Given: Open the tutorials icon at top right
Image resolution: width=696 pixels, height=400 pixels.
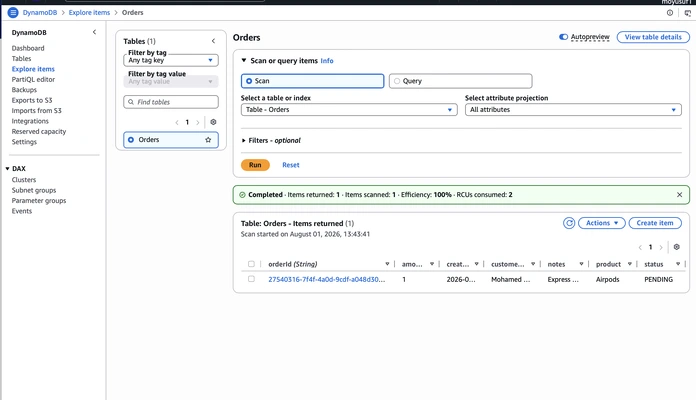Looking at the screenshot, I should (688, 13).
